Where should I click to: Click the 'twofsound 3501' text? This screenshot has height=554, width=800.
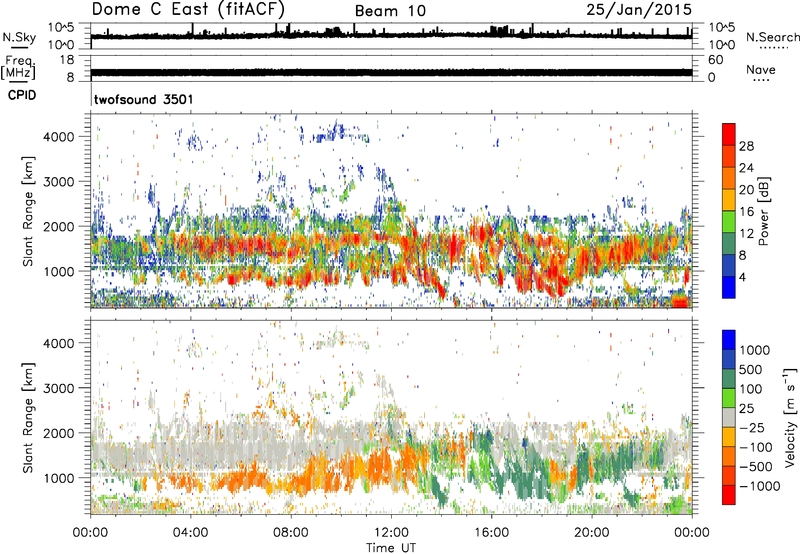(144, 99)
